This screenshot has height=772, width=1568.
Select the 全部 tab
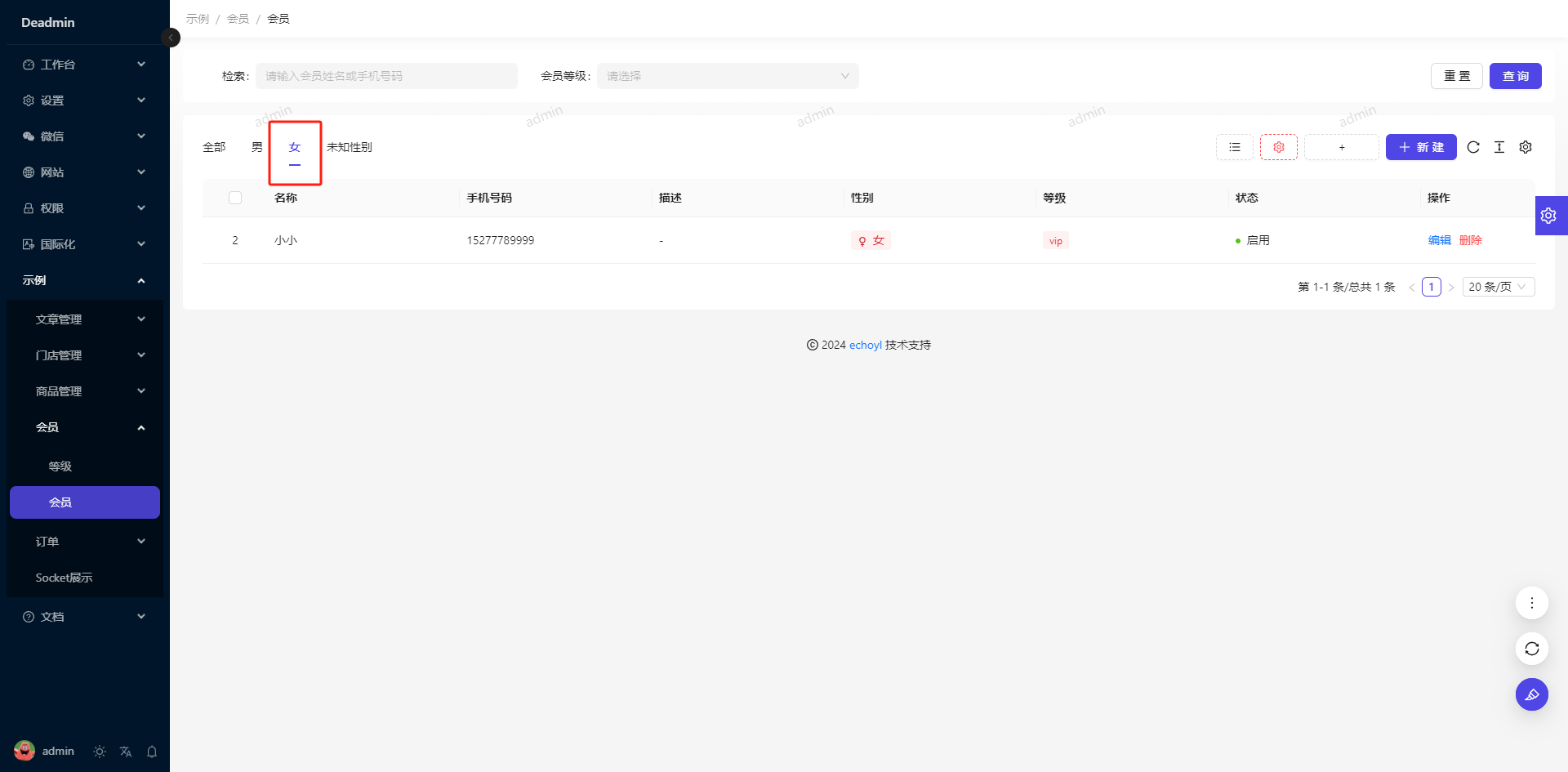pyautogui.click(x=214, y=147)
